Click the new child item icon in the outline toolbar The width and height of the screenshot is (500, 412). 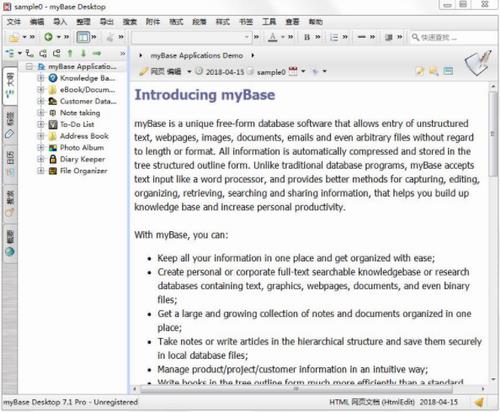[x=43, y=53]
